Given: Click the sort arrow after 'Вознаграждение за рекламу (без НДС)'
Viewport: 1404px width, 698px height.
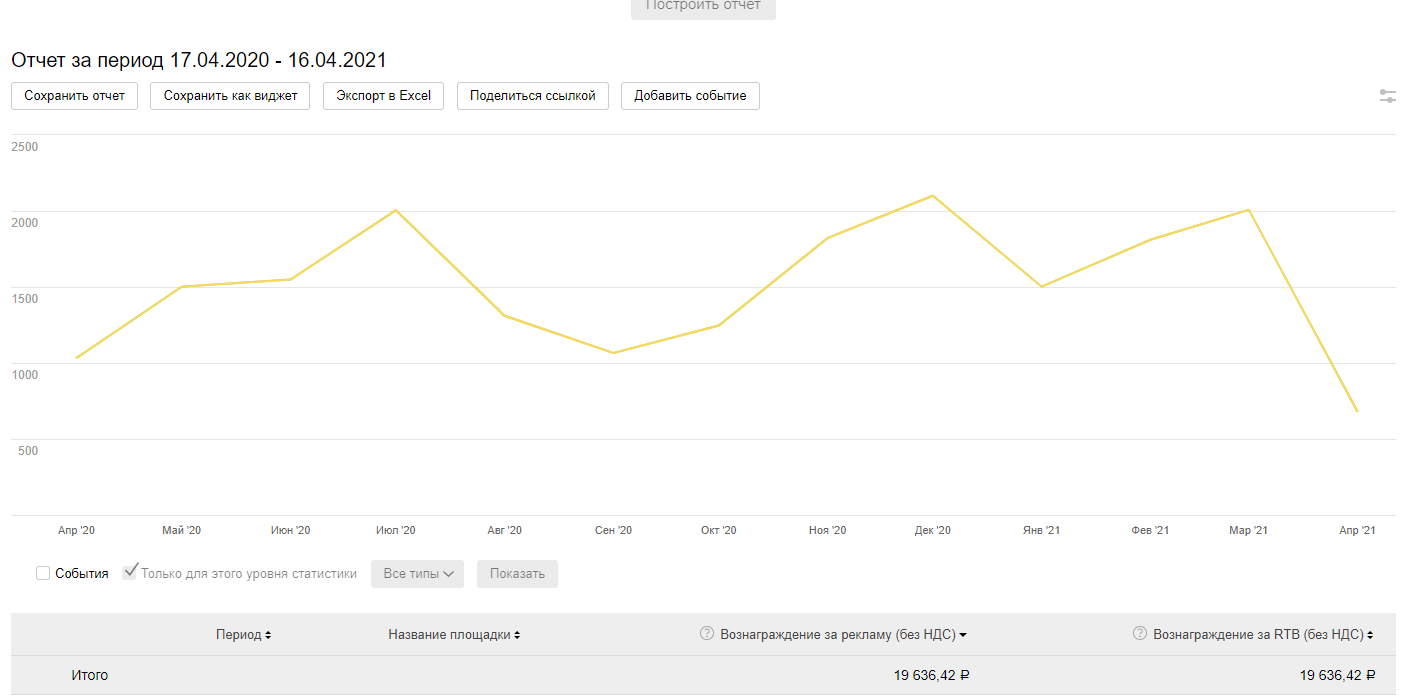Looking at the screenshot, I should [x=963, y=635].
